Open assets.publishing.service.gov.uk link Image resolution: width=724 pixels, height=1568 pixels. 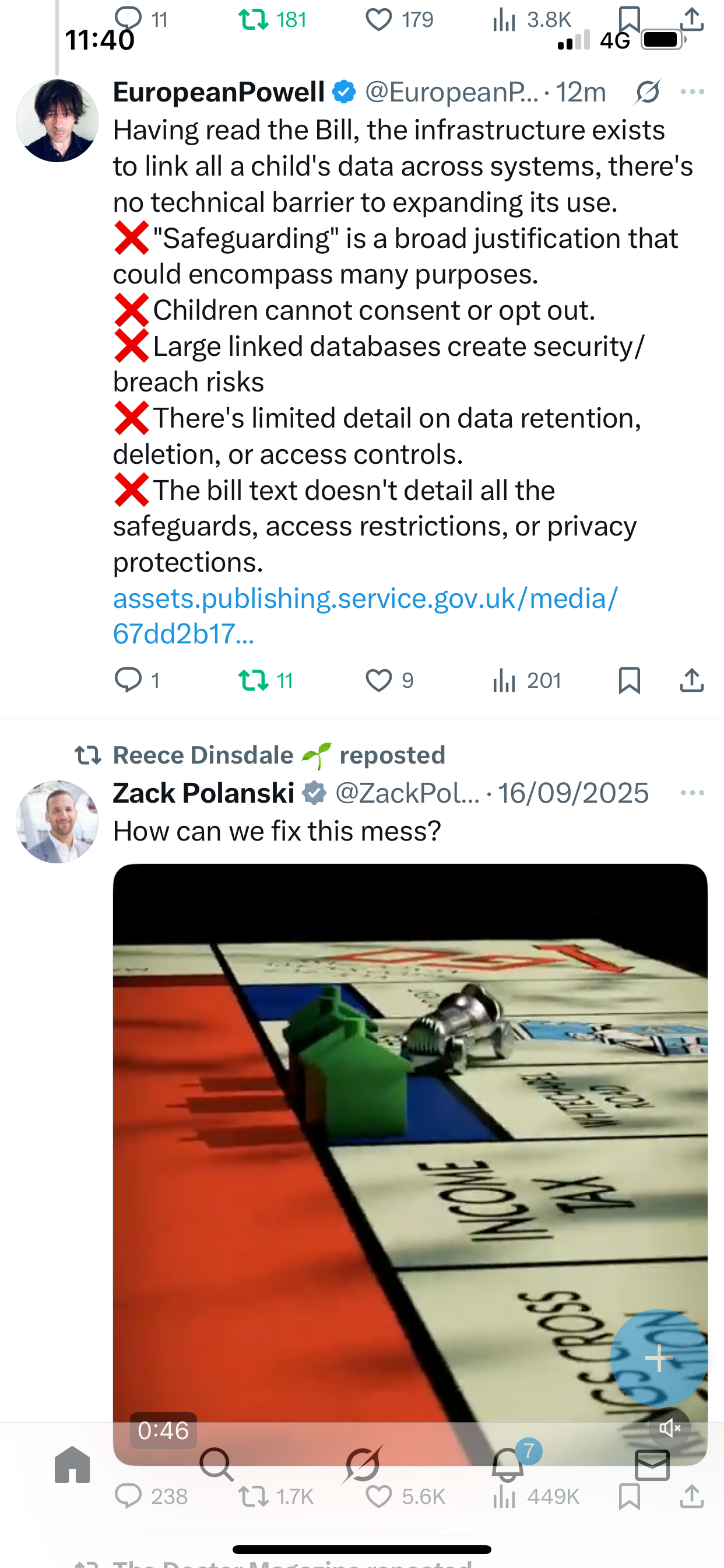[365, 615]
